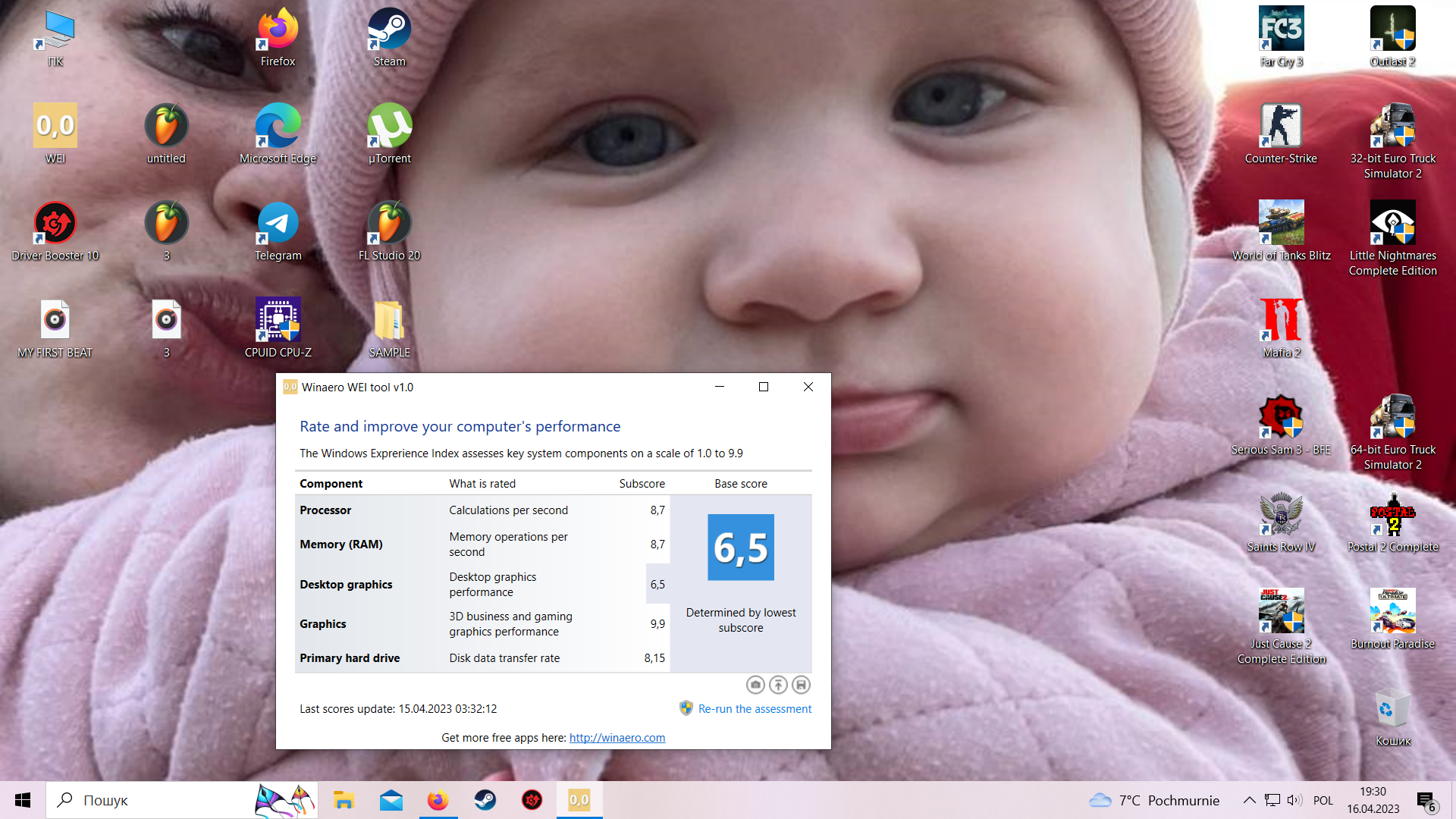This screenshot has width=1456, height=819.
Task: Click the 6,5 base score tile
Action: [x=740, y=548]
